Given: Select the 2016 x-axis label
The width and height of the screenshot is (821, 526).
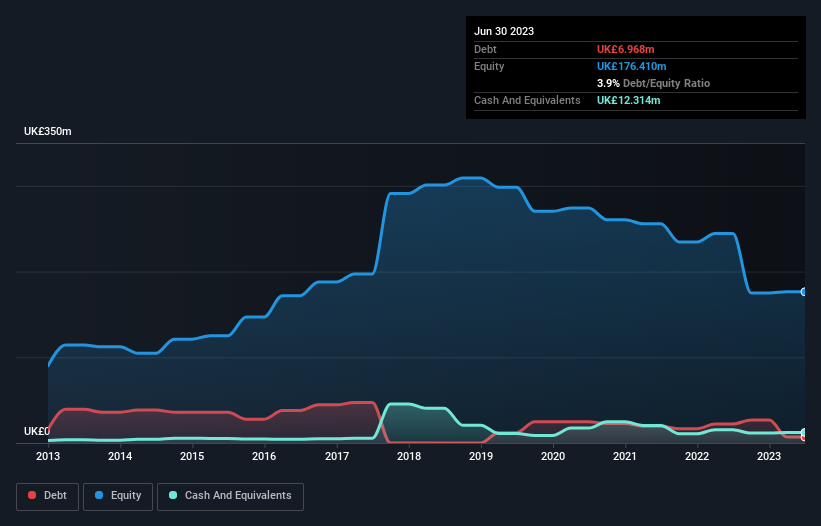Looking at the screenshot, I should [264, 456].
